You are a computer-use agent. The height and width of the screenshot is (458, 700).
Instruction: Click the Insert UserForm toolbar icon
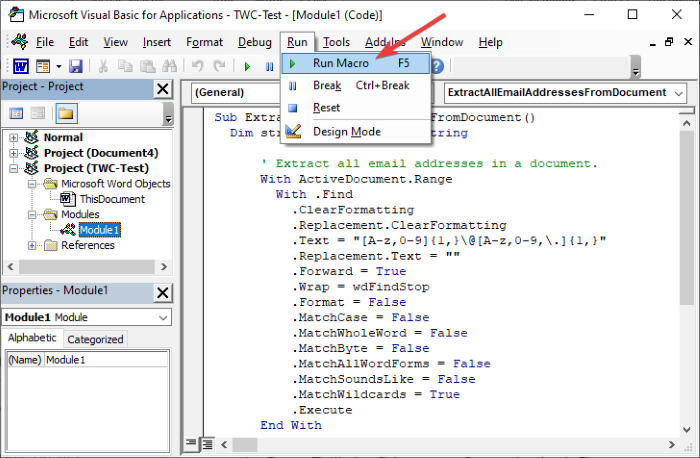point(43,67)
